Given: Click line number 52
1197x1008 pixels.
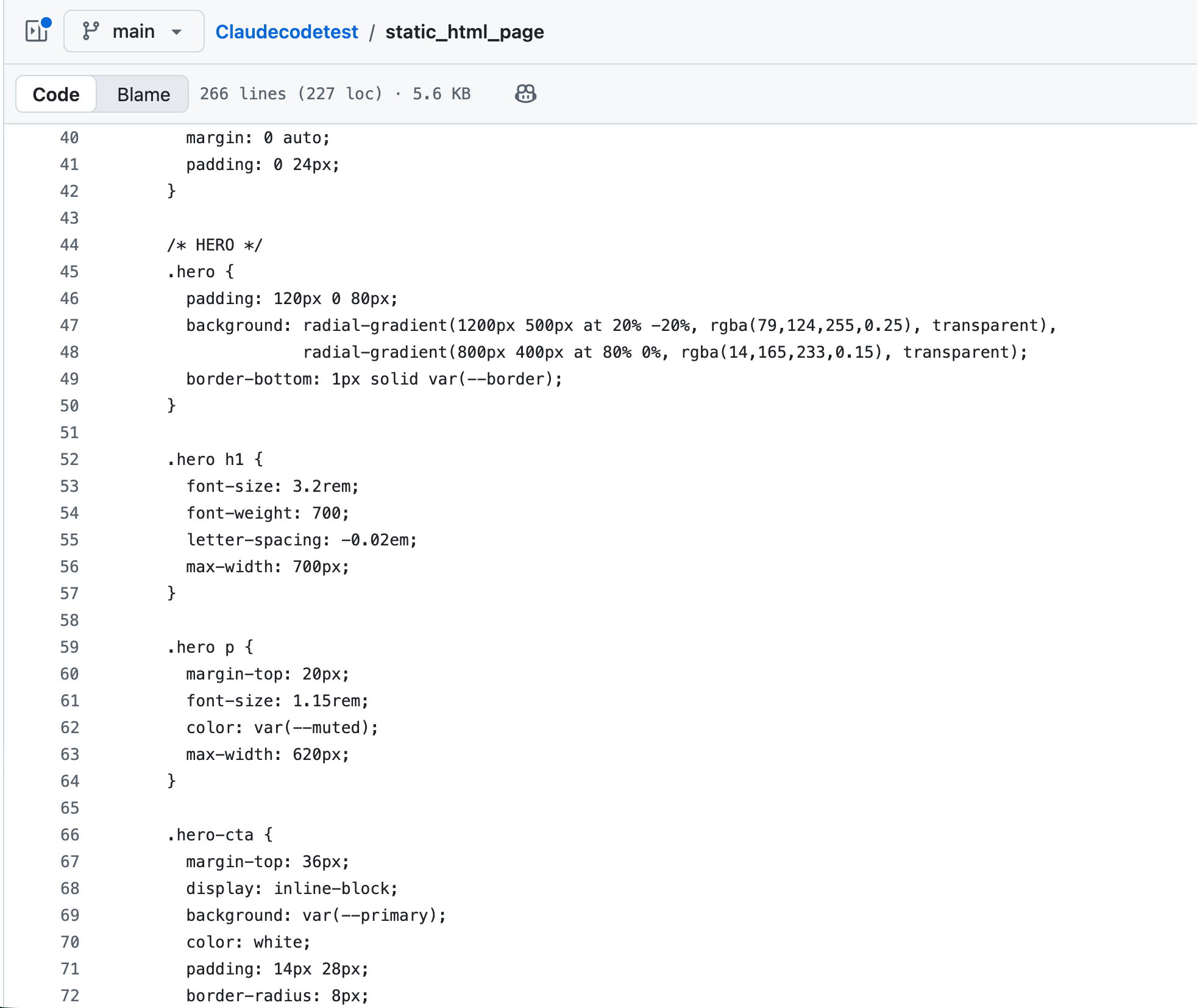Looking at the screenshot, I should [x=69, y=460].
